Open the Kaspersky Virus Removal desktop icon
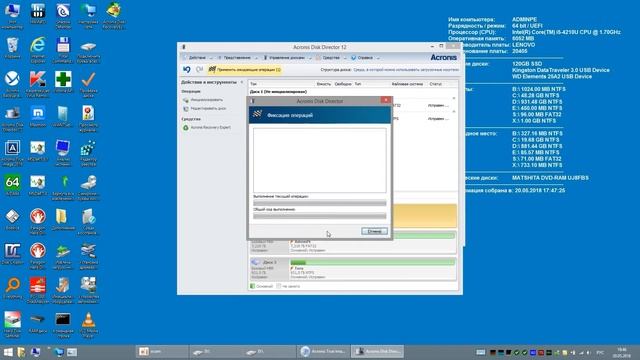The width and height of the screenshot is (640, 360). [x=38, y=84]
